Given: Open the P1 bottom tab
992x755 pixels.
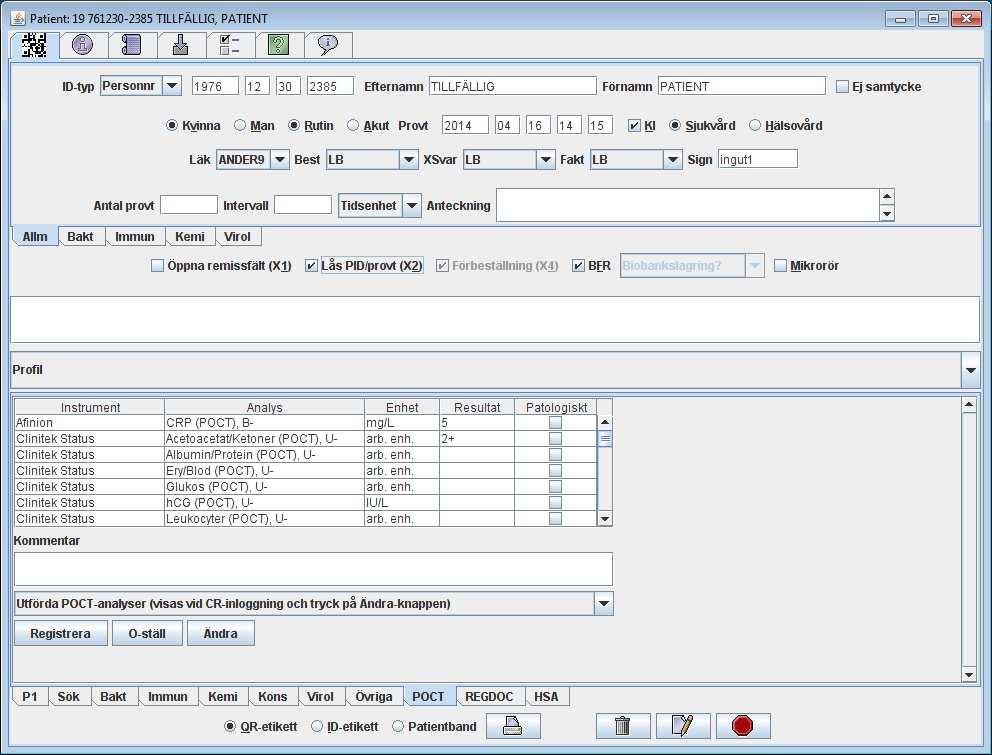Looking at the screenshot, I should (30, 697).
